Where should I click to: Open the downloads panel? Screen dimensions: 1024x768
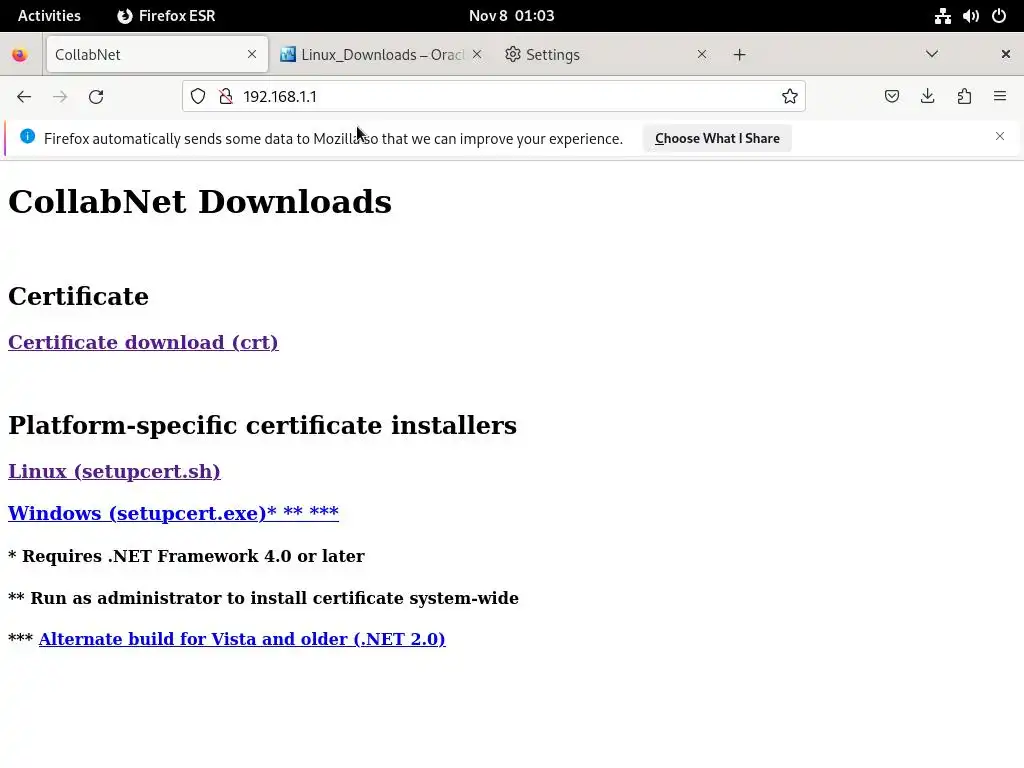(927, 97)
